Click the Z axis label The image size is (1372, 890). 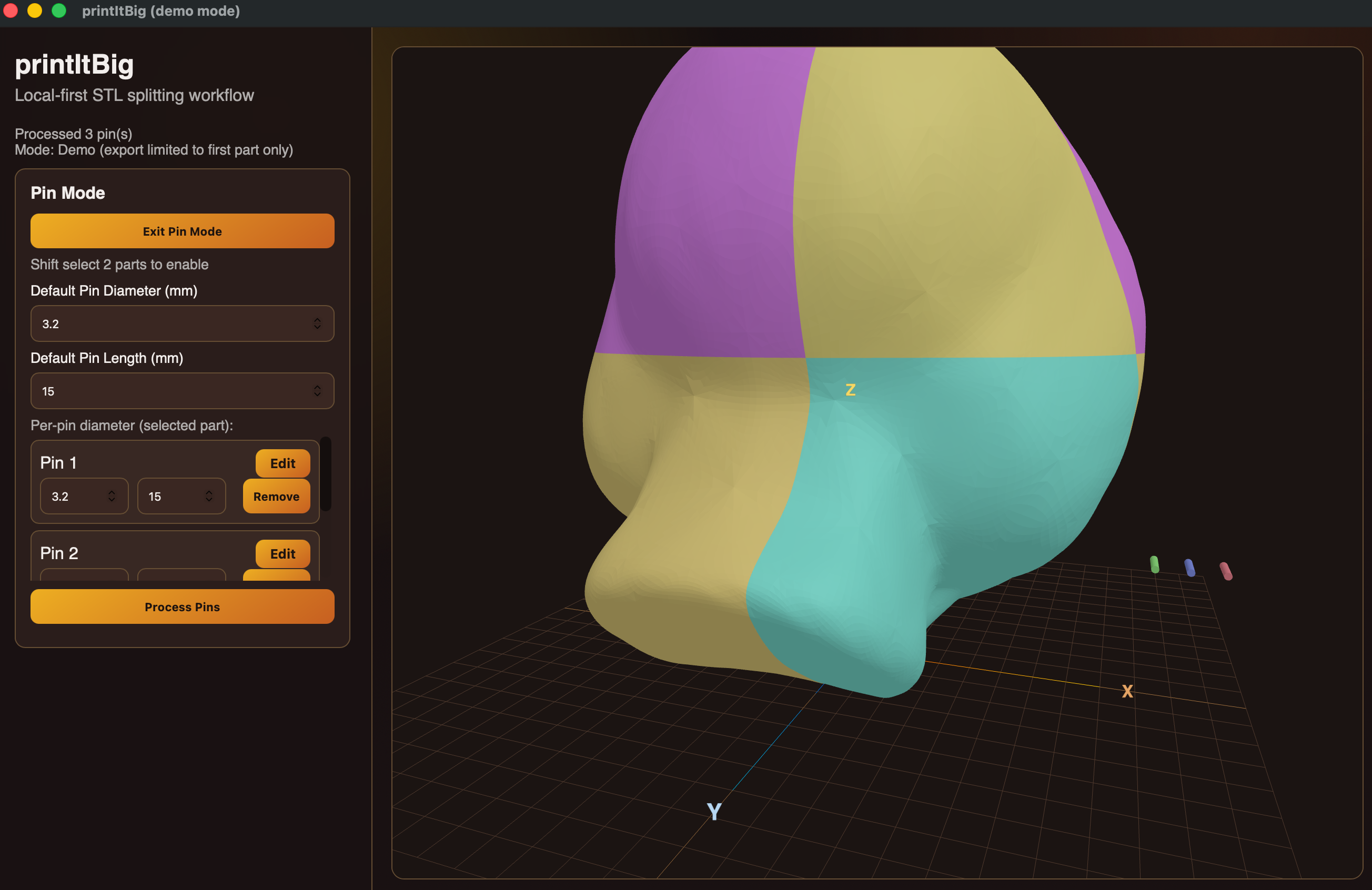pyautogui.click(x=850, y=390)
